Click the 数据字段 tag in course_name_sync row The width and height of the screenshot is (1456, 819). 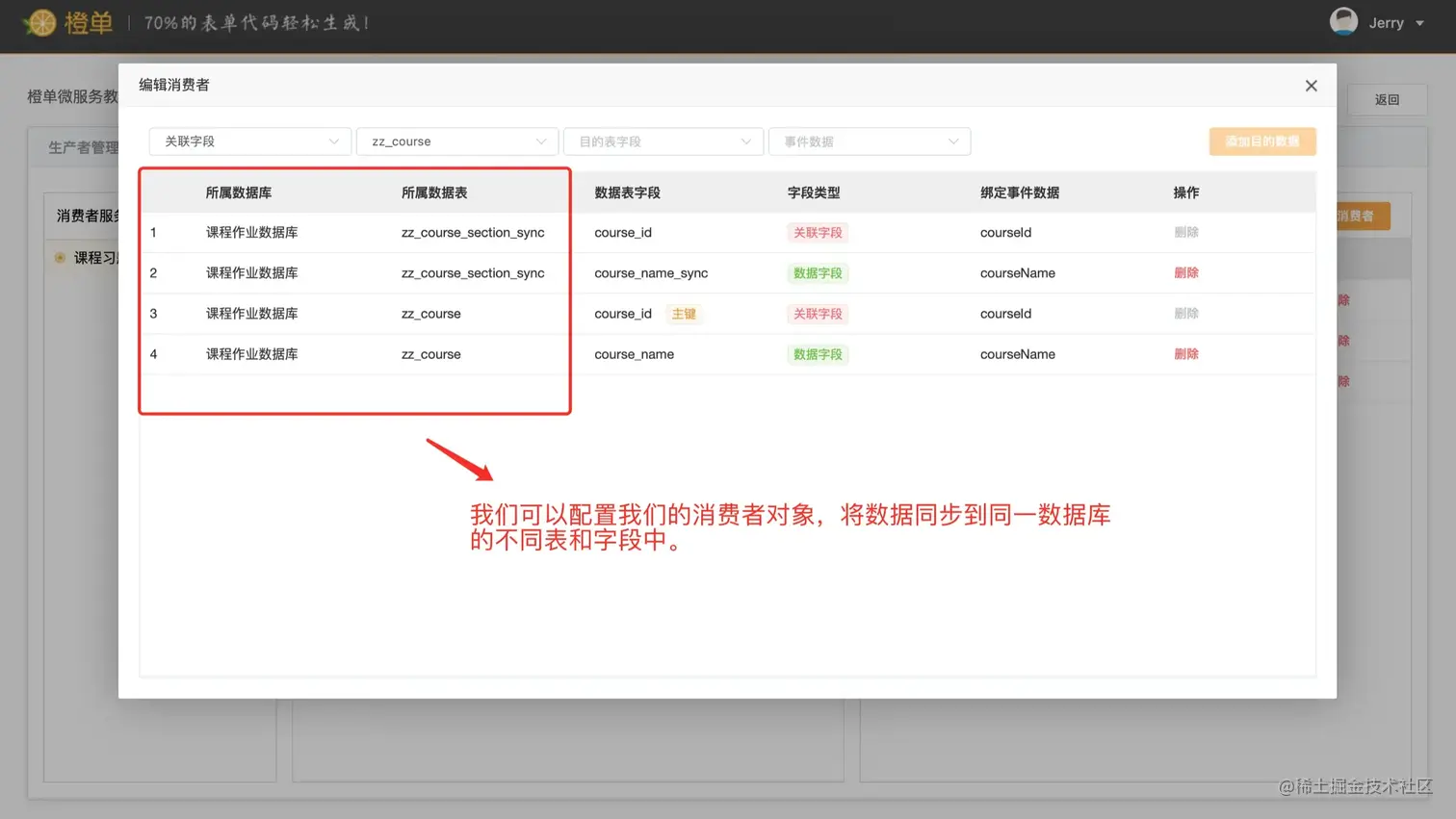(x=818, y=273)
